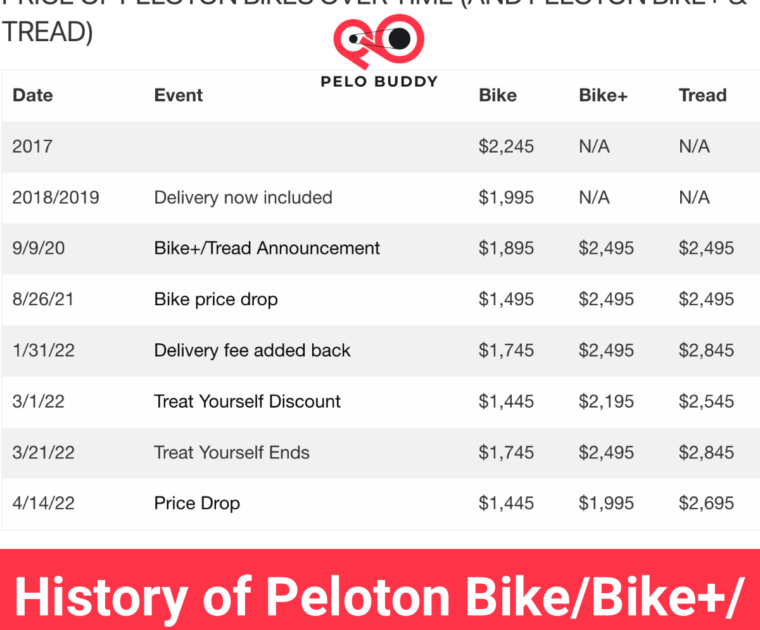The image size is (760, 630).
Task: Click the Date column header
Action: pyautogui.click(x=33, y=96)
